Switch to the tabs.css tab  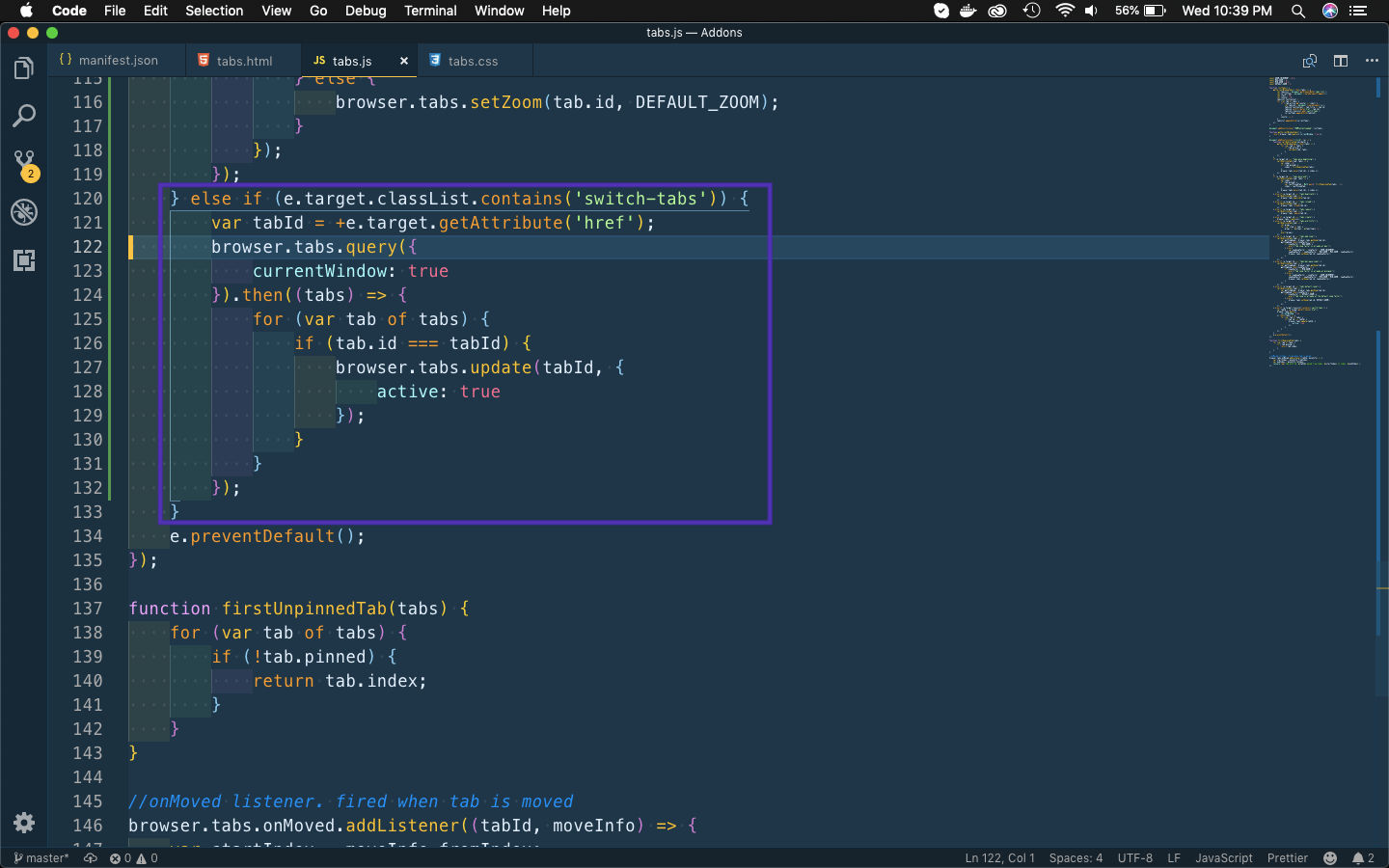(x=473, y=61)
